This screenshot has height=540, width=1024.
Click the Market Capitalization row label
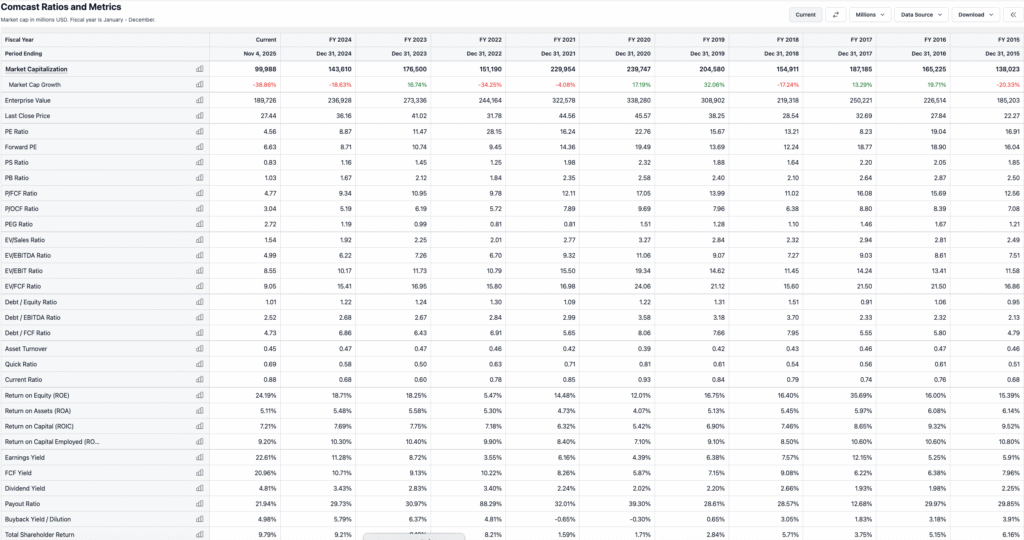(36, 69)
